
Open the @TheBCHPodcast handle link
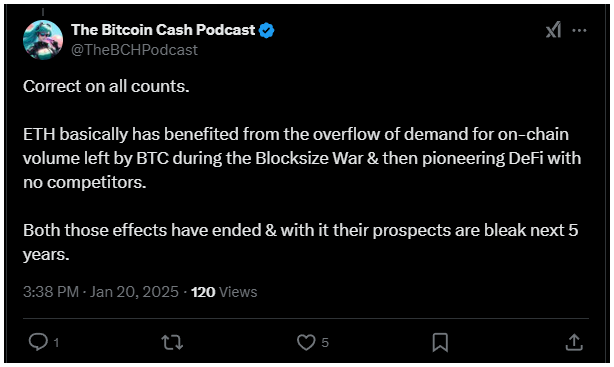[134, 50]
